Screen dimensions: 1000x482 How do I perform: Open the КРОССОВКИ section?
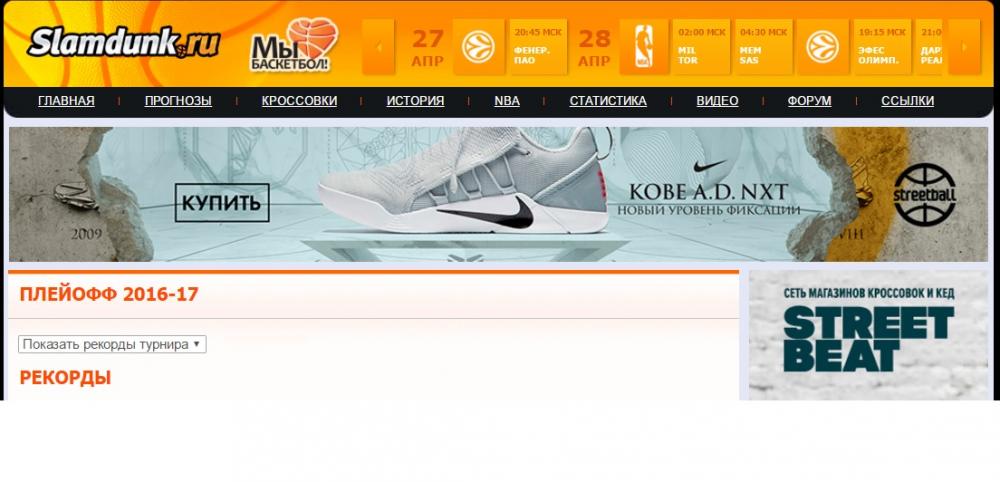coord(299,101)
